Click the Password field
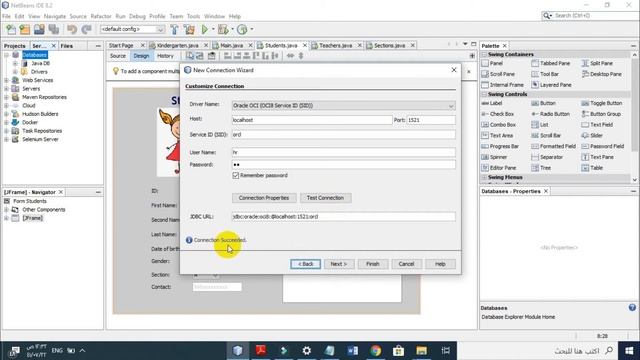The height and width of the screenshot is (360, 640). (343, 164)
